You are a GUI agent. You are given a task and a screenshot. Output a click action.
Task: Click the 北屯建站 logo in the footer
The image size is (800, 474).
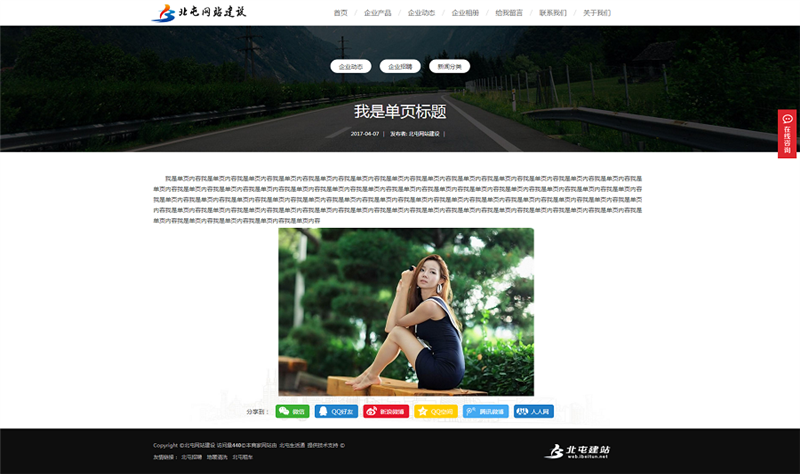(x=576, y=450)
